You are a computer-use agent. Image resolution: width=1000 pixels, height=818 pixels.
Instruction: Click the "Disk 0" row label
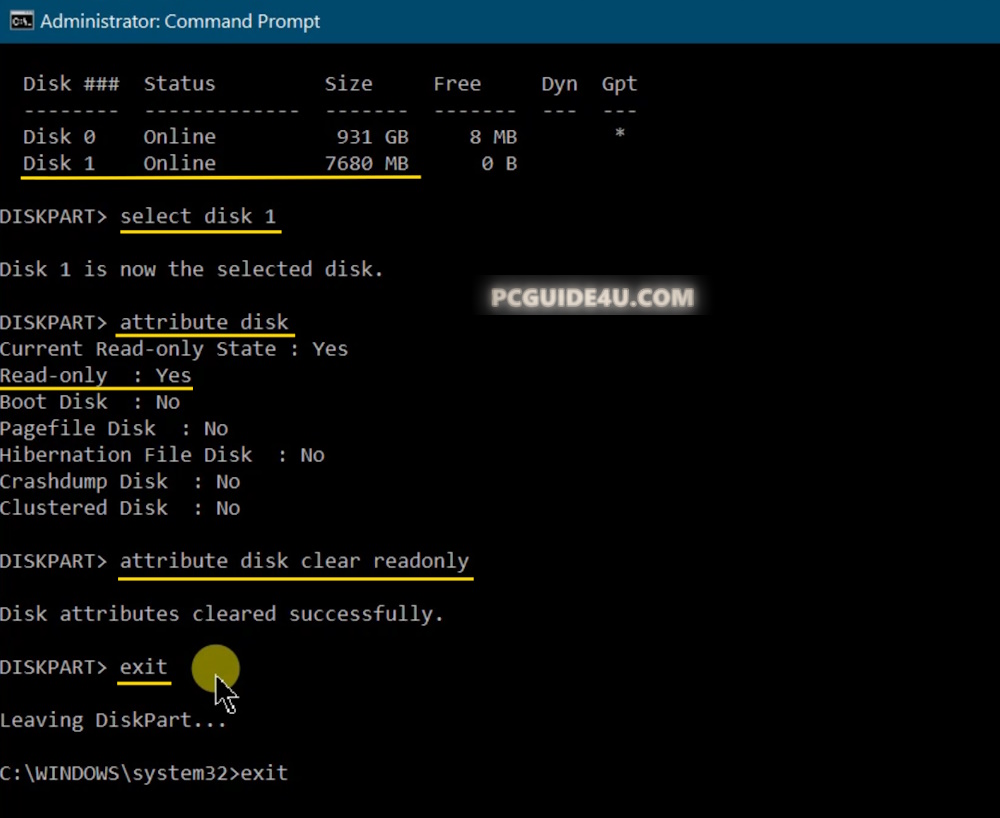pyautogui.click(x=59, y=136)
